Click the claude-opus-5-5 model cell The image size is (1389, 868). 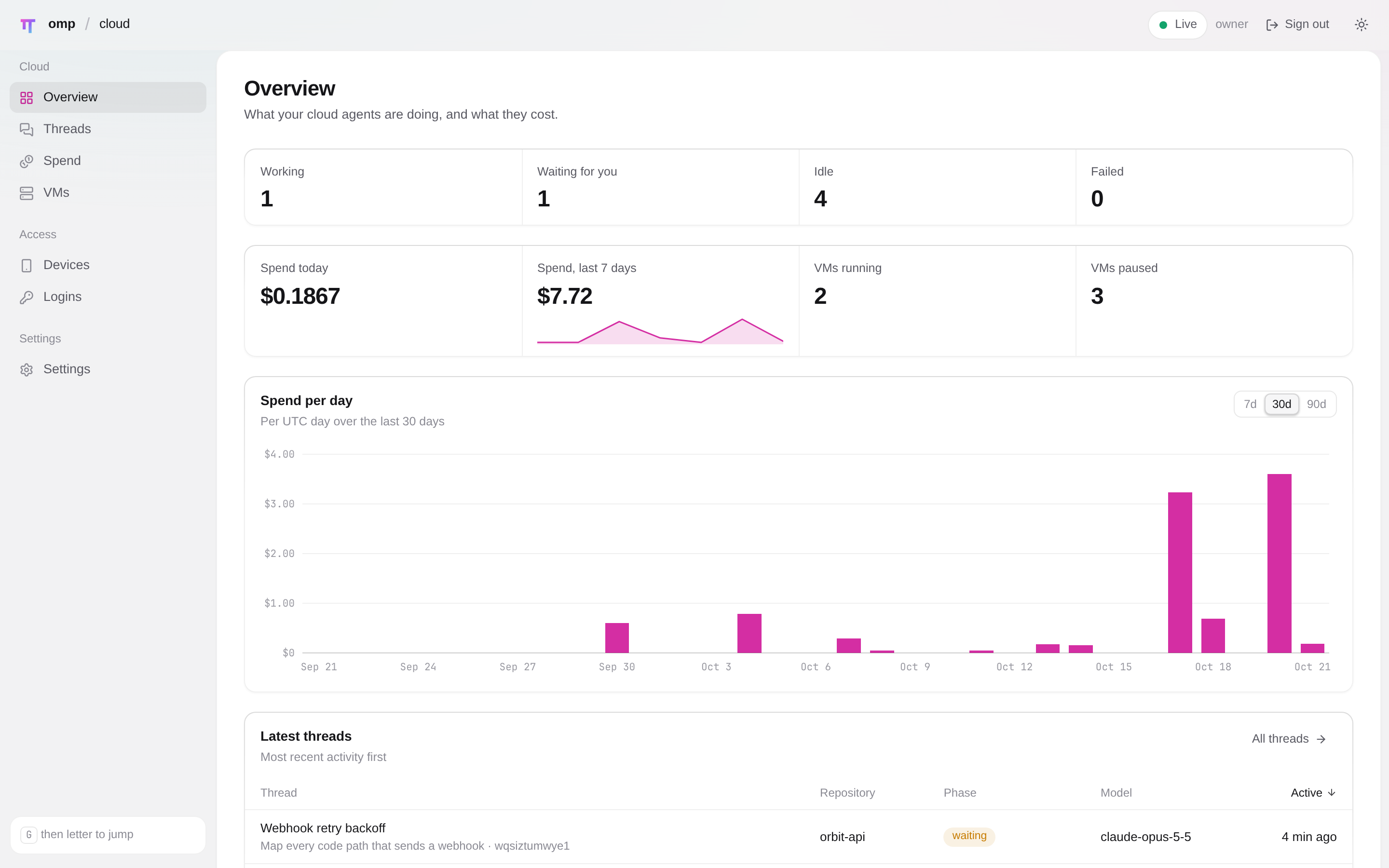tap(1145, 837)
